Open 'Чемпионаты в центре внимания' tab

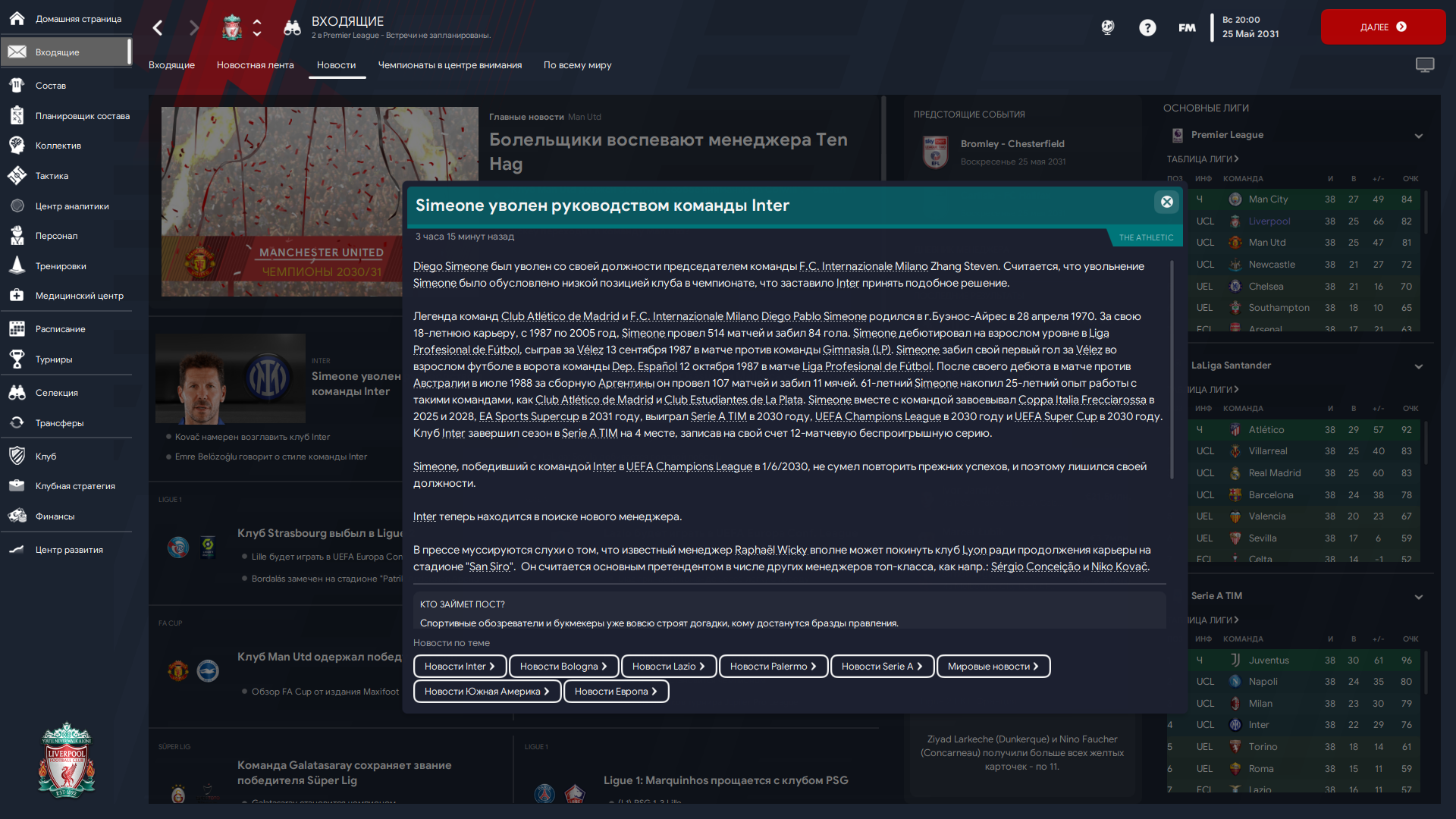450,65
